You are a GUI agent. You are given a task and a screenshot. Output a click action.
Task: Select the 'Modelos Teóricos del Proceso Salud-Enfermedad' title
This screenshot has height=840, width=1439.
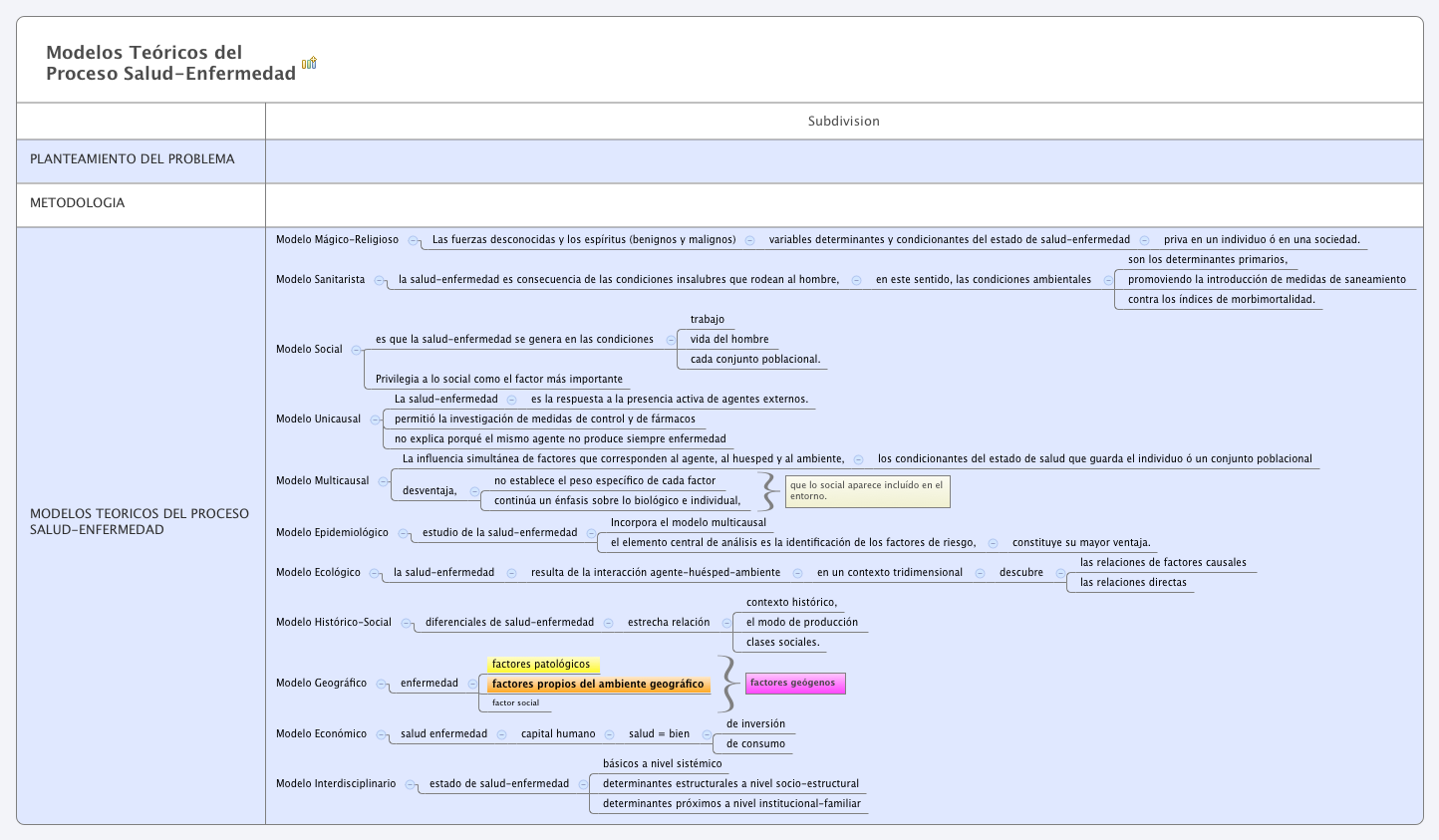pyautogui.click(x=171, y=63)
